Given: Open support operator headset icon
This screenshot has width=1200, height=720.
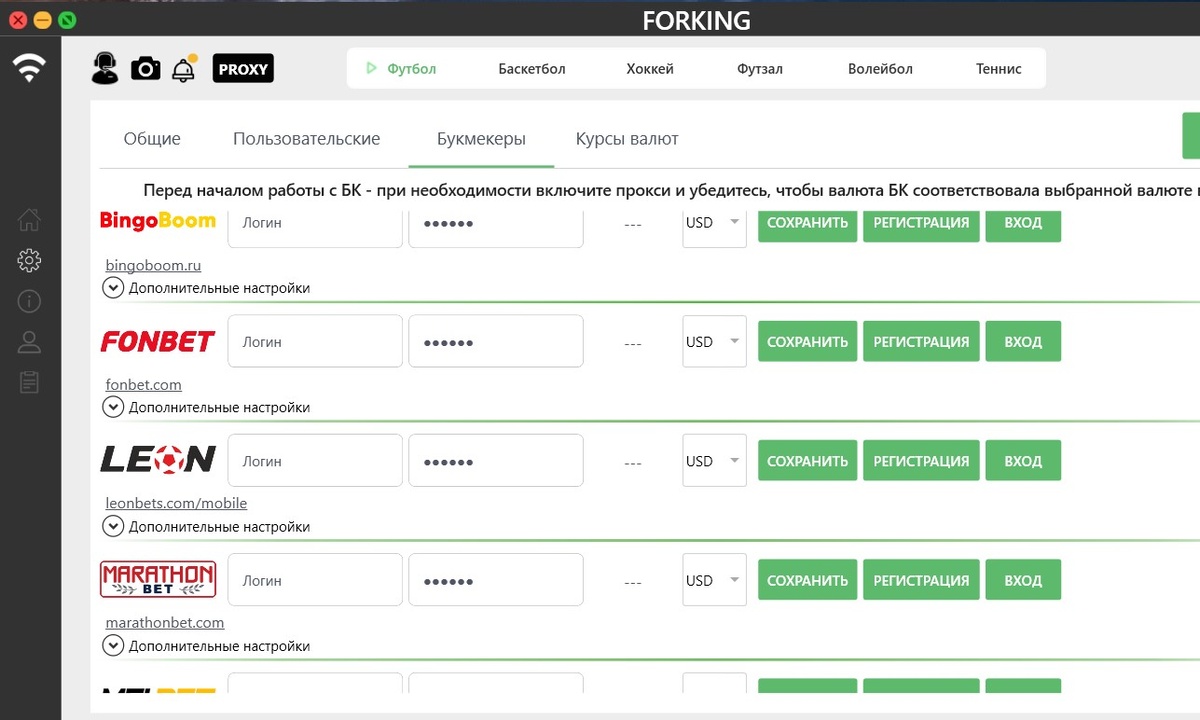Looking at the screenshot, I should point(105,68).
